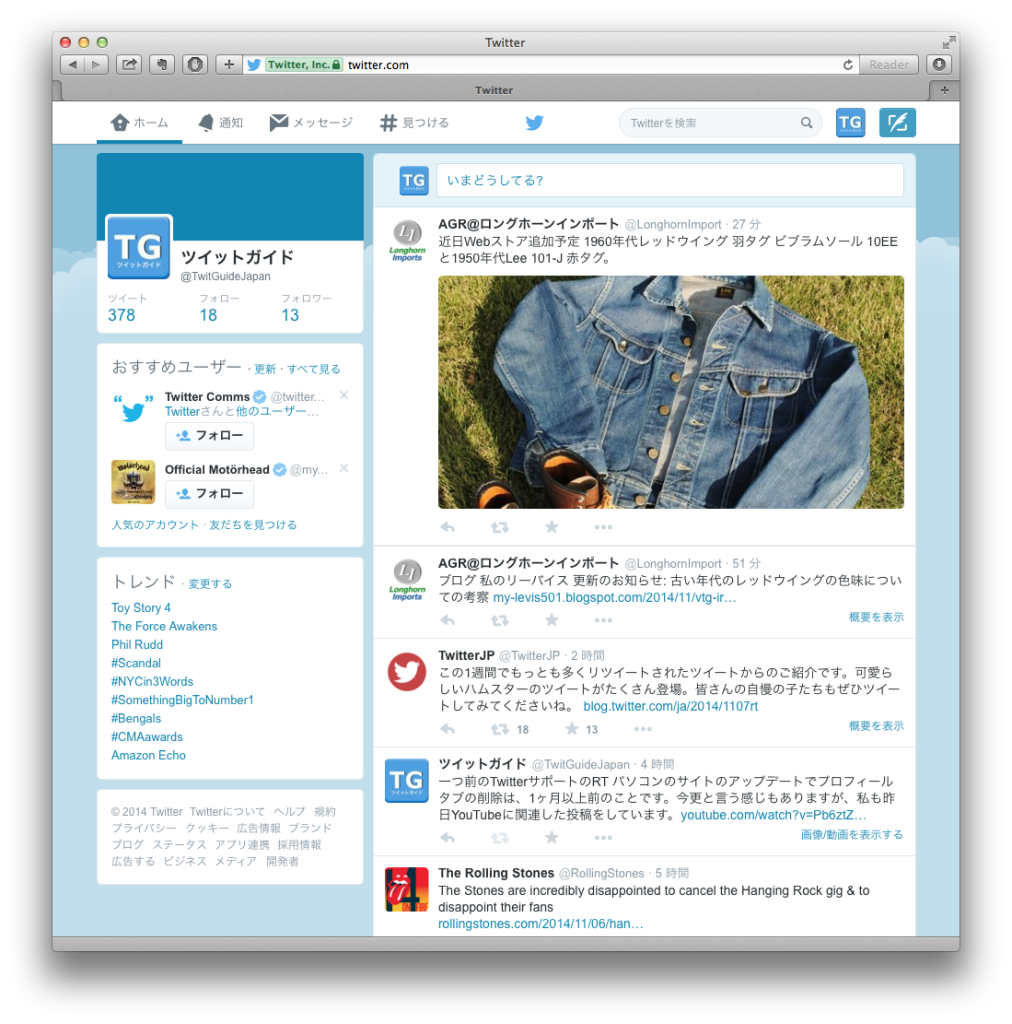1012x1024 pixels.
Task: Open the rollingstones.com link in tweet
Action: click(x=541, y=924)
